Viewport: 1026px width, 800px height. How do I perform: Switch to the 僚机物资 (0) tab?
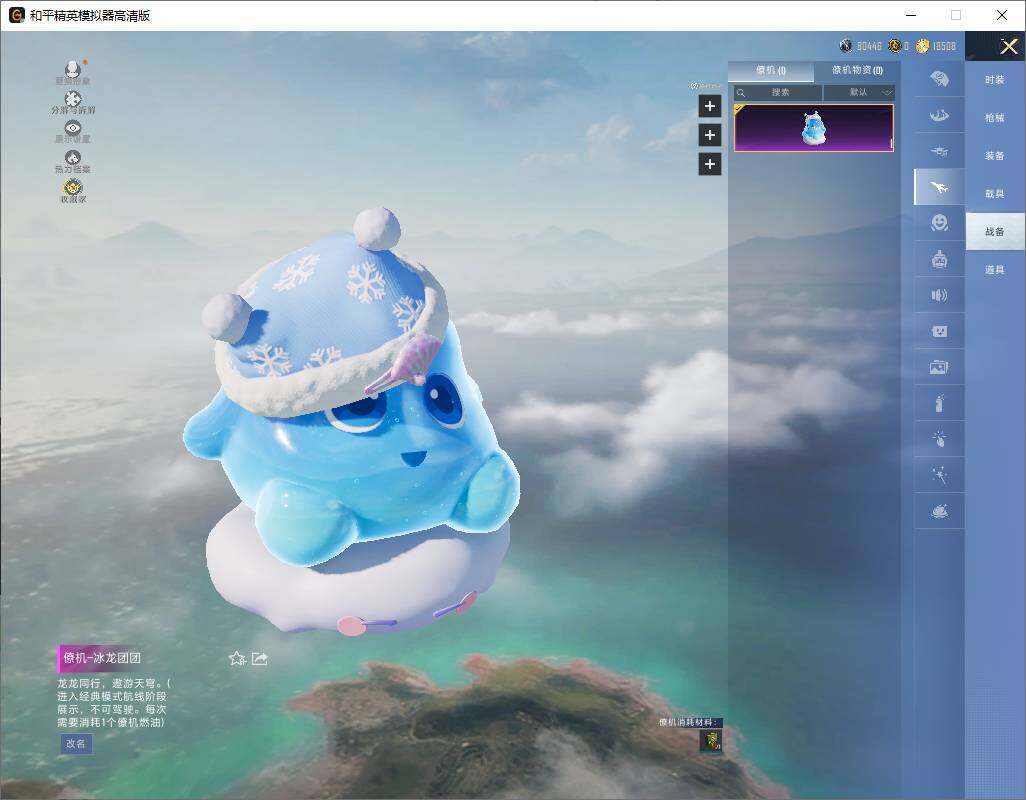coord(857,70)
